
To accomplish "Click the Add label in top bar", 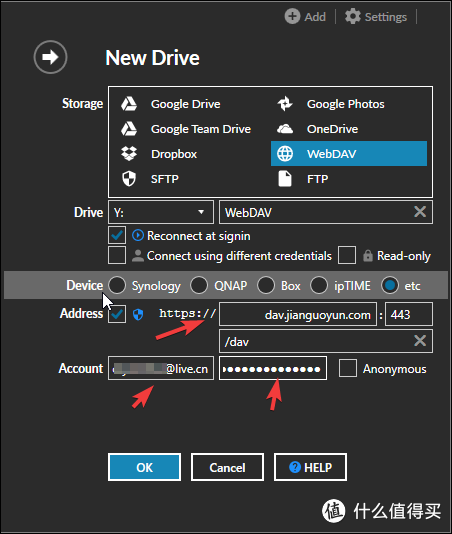I will (315, 17).
